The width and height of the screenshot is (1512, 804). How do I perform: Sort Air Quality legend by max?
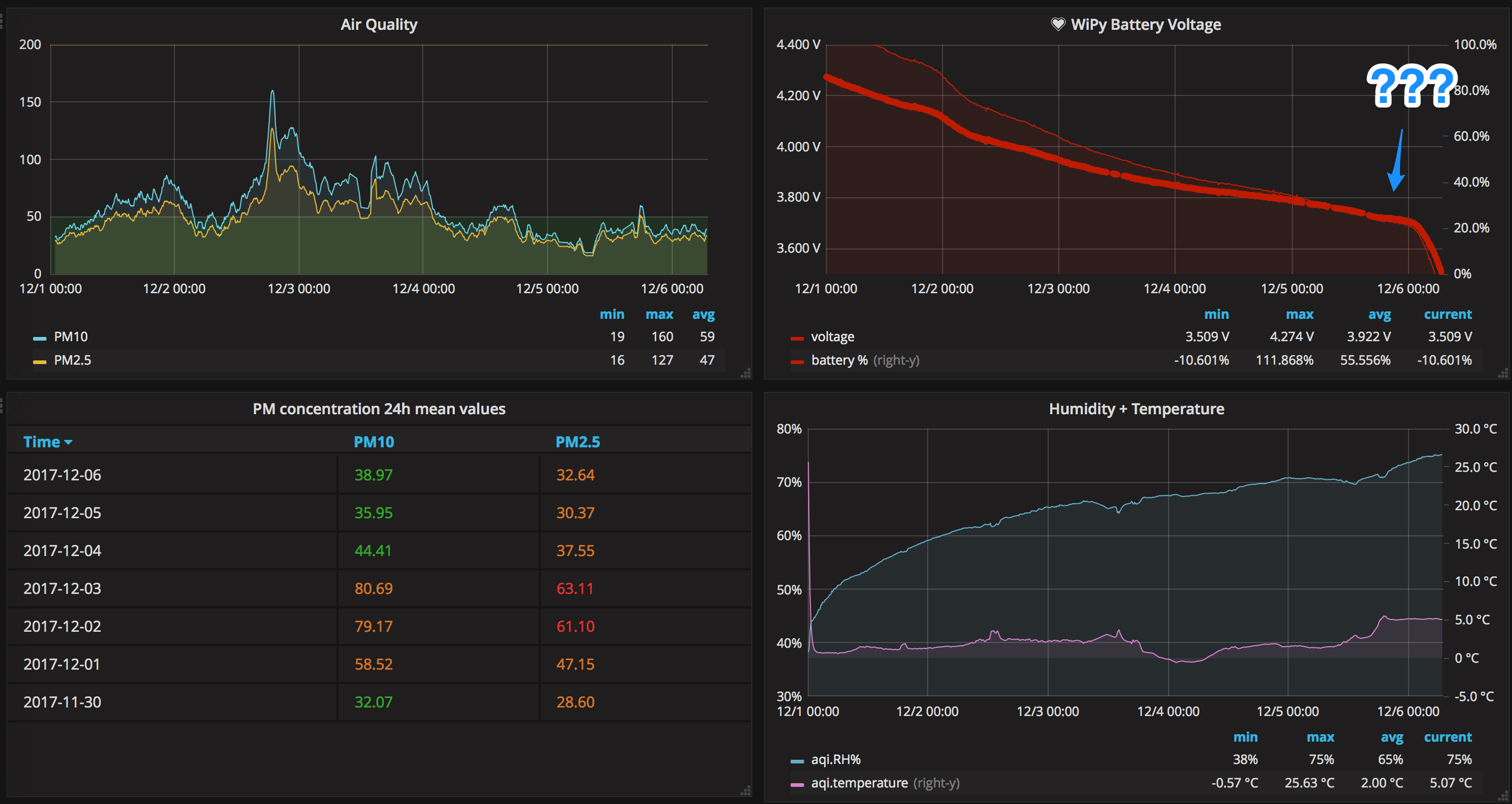[x=659, y=315]
